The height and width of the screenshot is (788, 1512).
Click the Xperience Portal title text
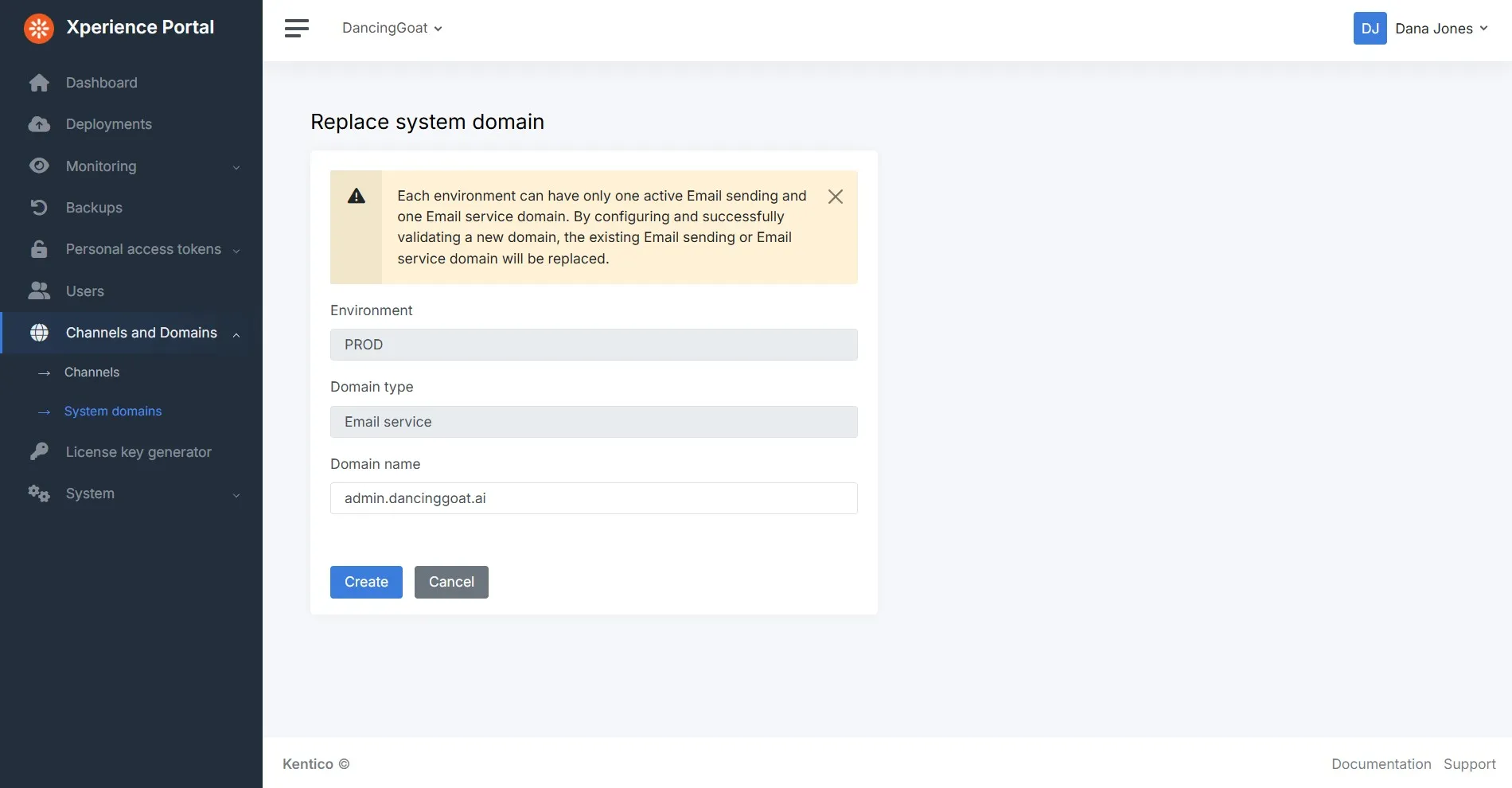point(140,27)
